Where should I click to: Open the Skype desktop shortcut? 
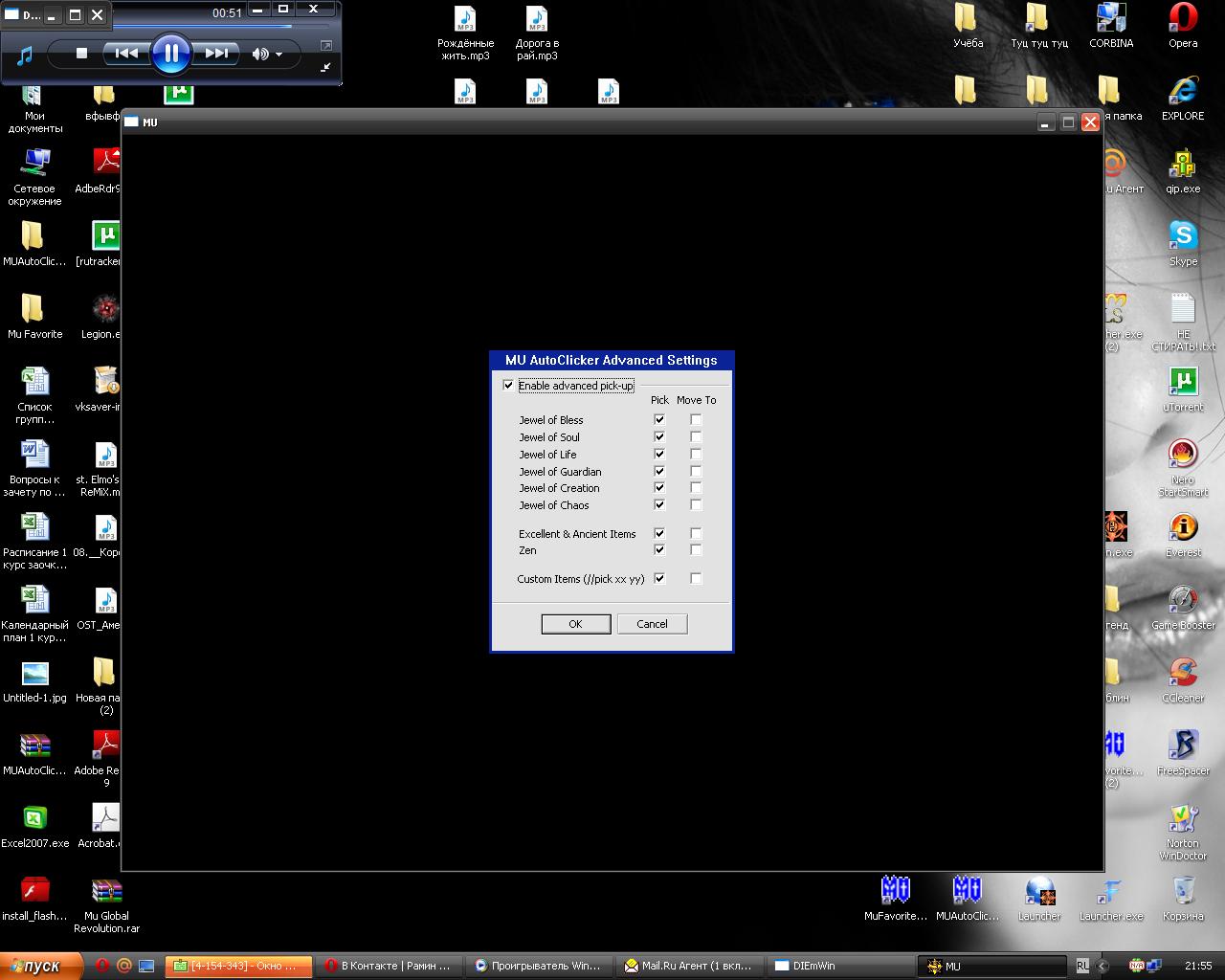pos(1183,245)
